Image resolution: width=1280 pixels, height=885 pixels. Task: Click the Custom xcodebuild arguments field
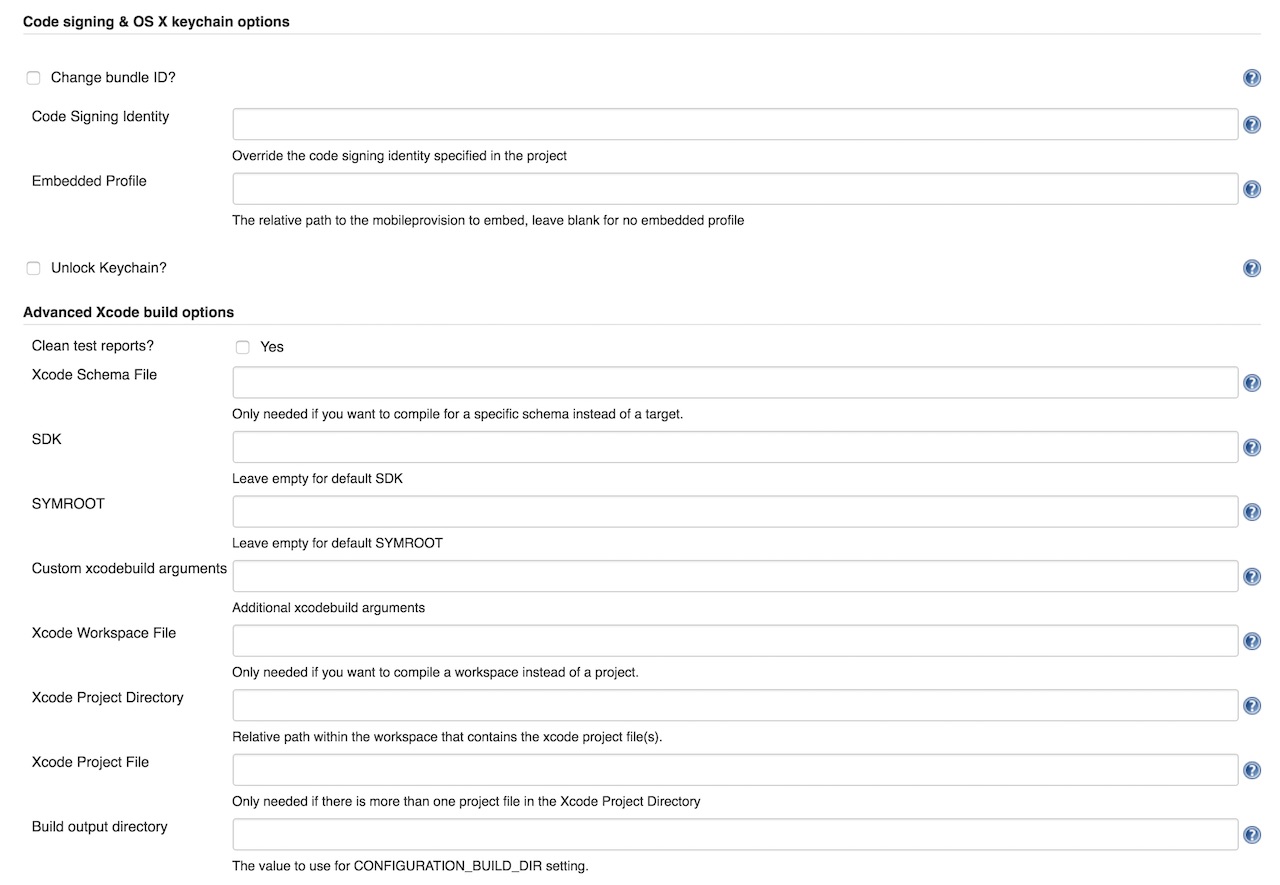point(735,577)
